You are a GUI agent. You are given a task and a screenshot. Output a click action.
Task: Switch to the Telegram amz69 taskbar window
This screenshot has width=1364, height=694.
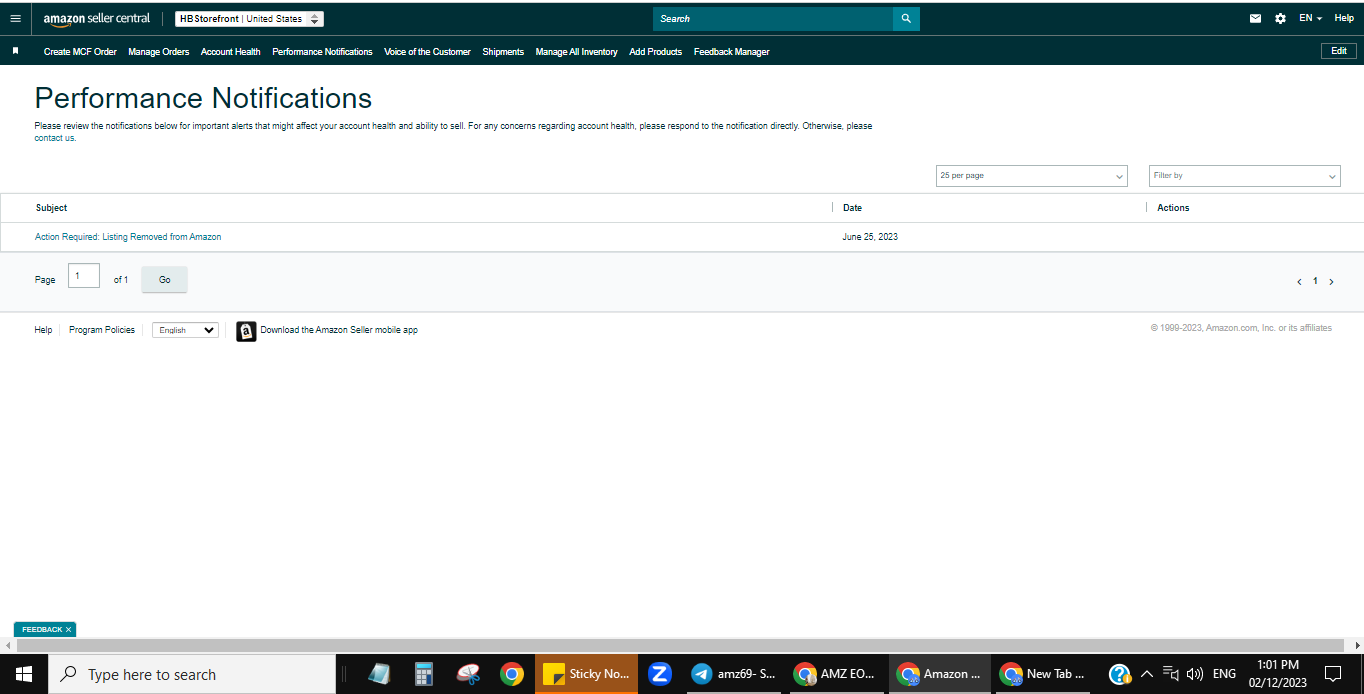click(x=734, y=674)
